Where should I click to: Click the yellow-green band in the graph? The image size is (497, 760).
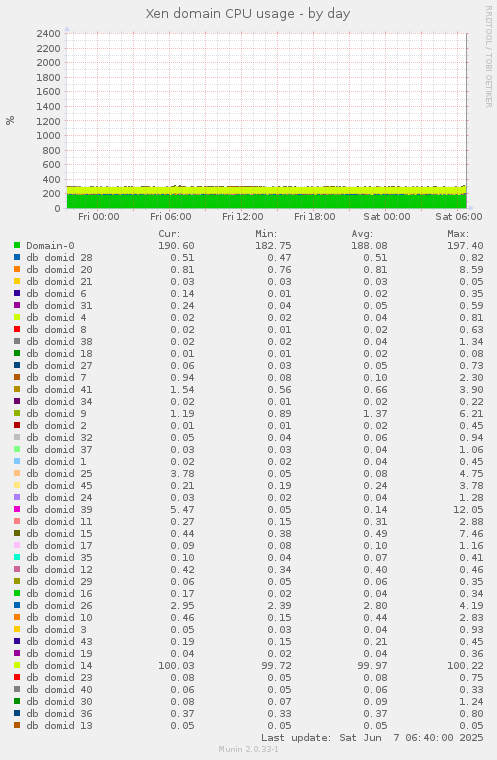pos(267,190)
